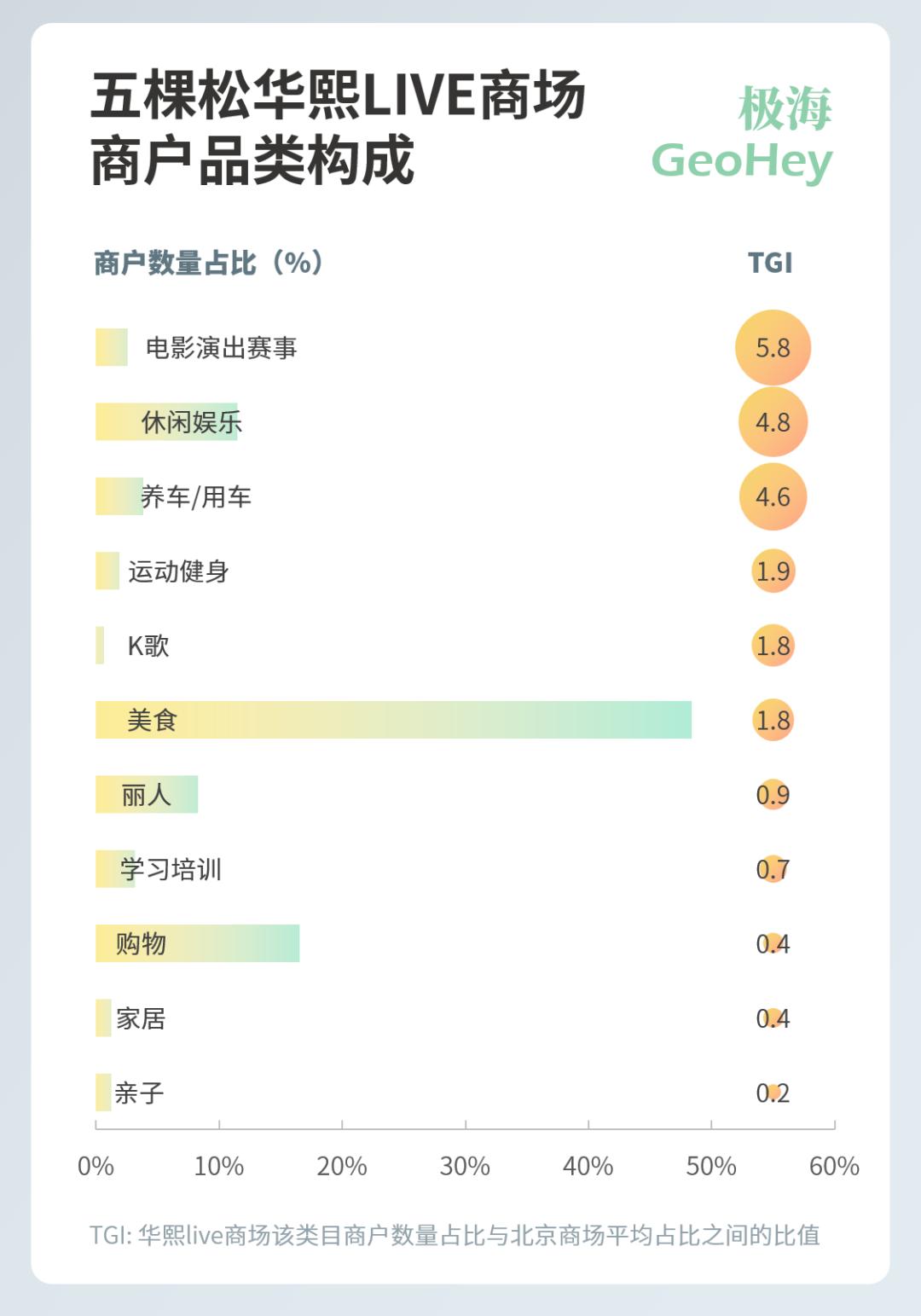Select the 运动健身 category label
Image resolution: width=921 pixels, height=1316 pixels.
tap(178, 571)
